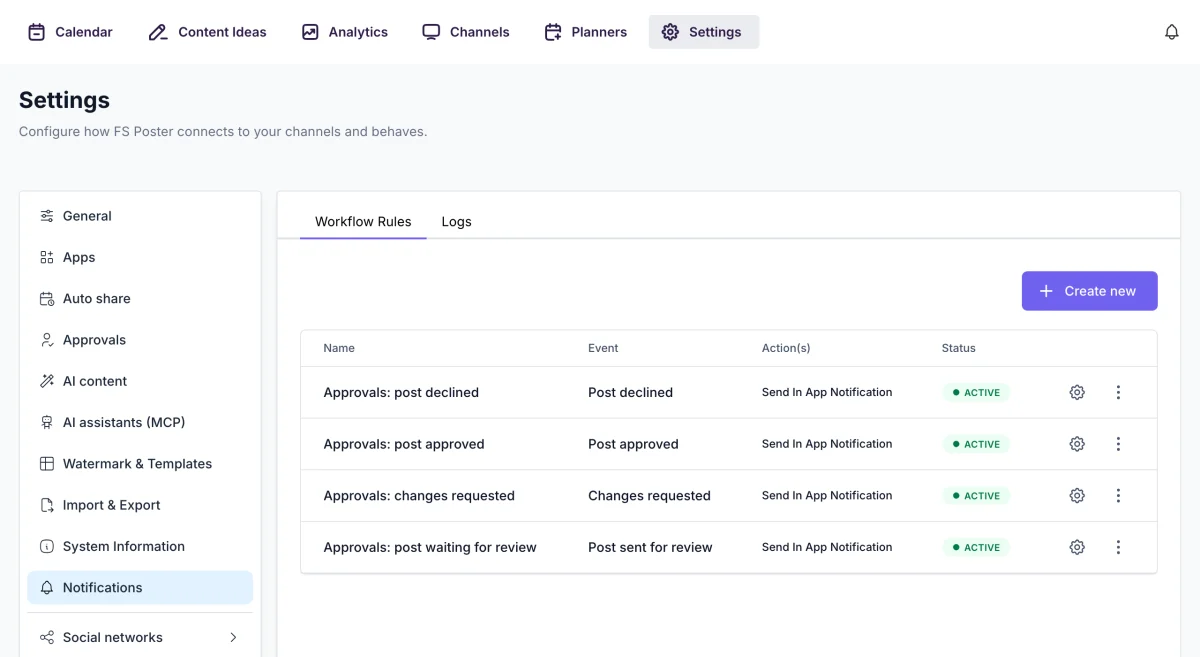Click gear icon for changes requested rule

1077,496
